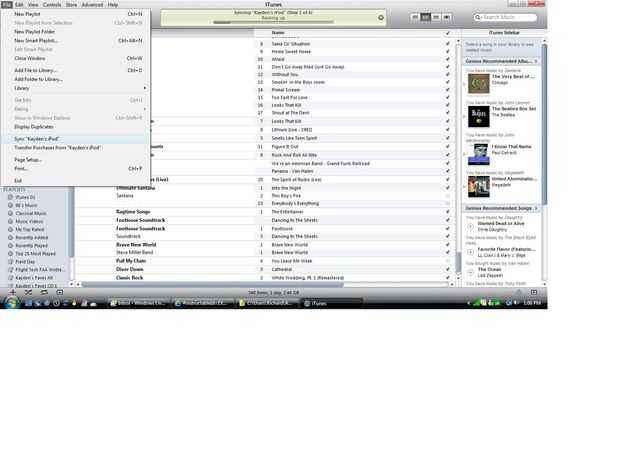The width and height of the screenshot is (620, 465).
Task: Open the Classical Music smart playlist
Action: click(x=30, y=213)
